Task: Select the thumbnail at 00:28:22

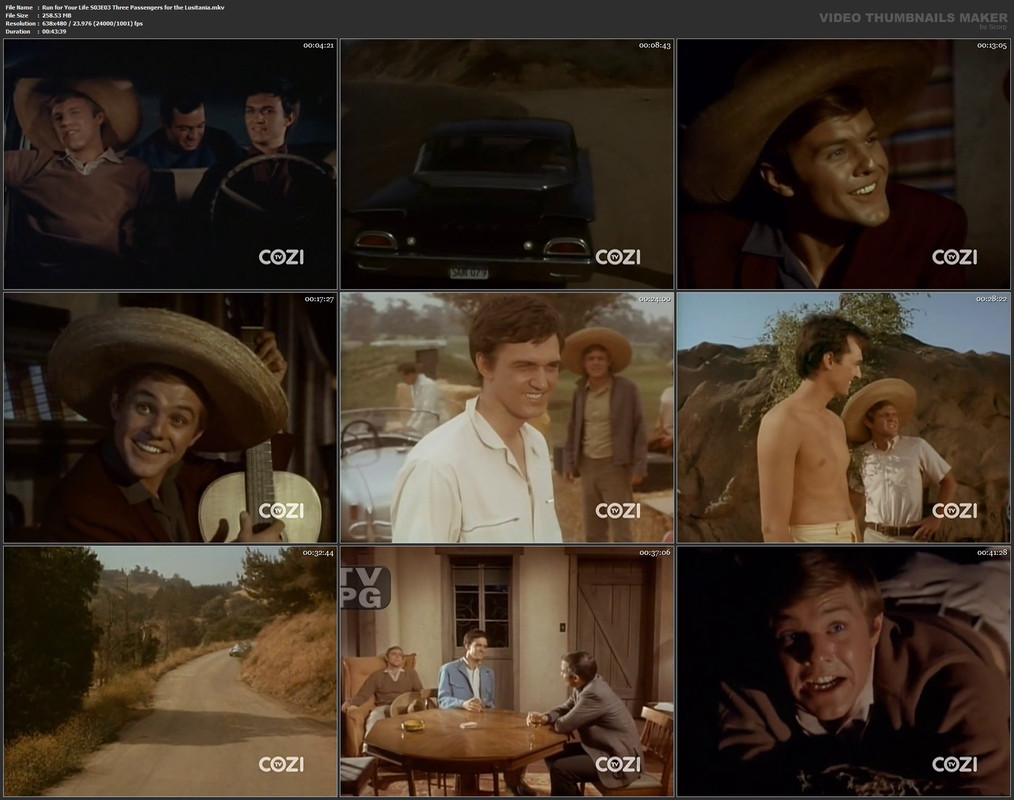Action: point(843,418)
